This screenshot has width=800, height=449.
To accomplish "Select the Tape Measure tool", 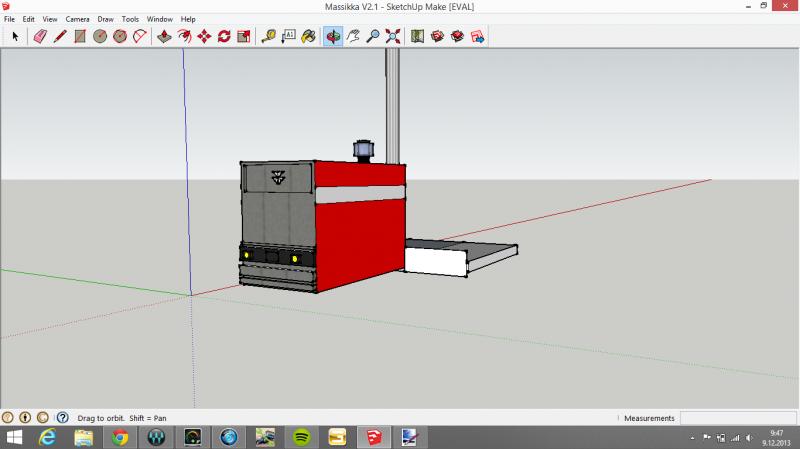I will (x=268, y=36).
